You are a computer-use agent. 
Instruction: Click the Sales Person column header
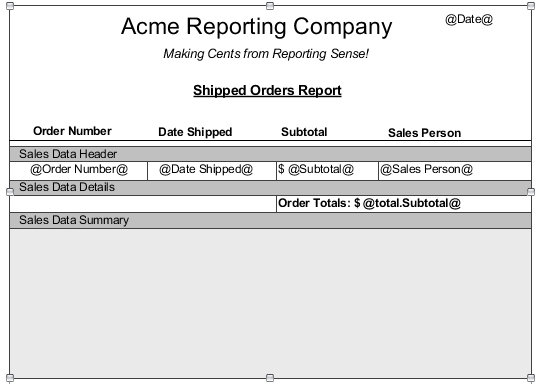(424, 133)
